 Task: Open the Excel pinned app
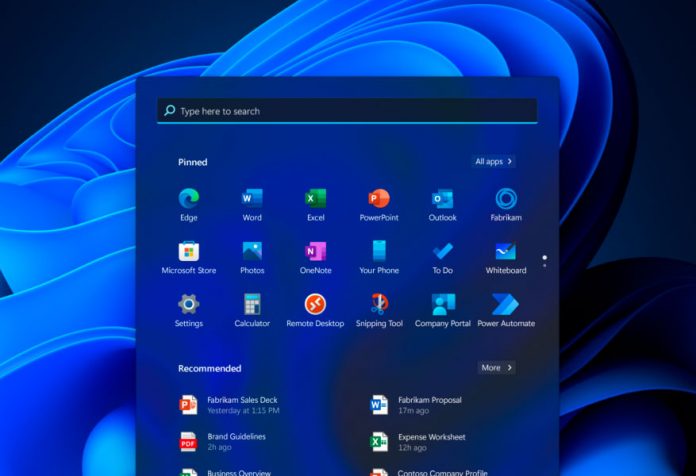315,199
